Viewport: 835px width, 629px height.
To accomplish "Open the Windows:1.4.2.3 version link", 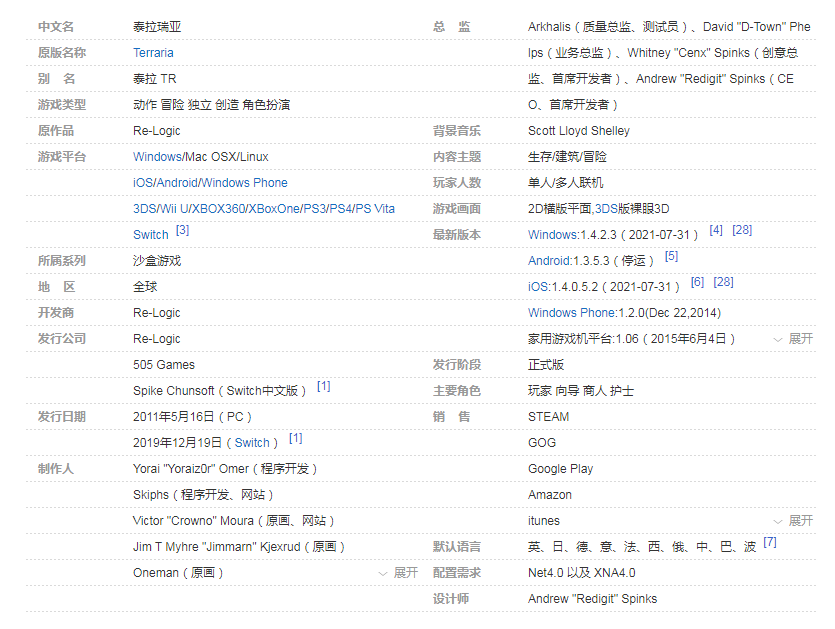I will click(553, 235).
